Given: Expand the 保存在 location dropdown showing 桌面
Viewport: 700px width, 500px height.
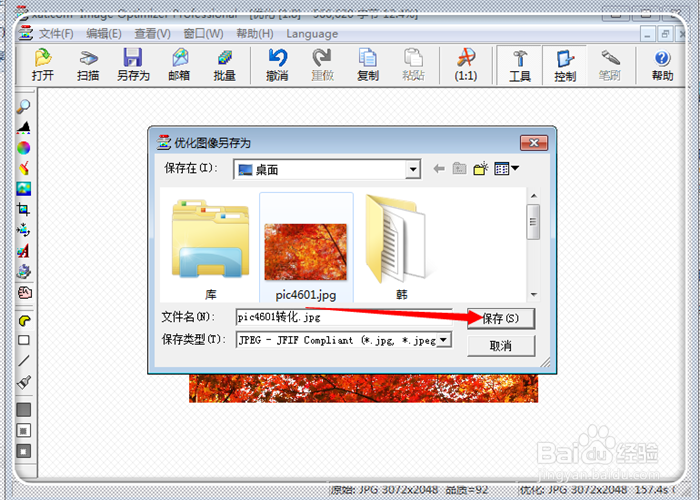Looking at the screenshot, I should tap(413, 169).
